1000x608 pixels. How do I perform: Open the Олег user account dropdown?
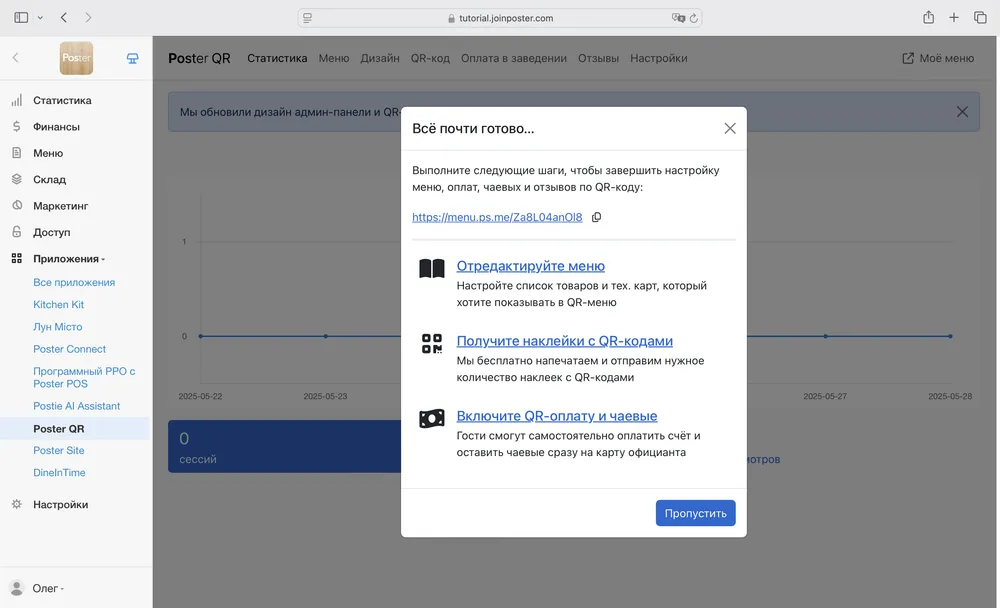[x=48, y=588]
